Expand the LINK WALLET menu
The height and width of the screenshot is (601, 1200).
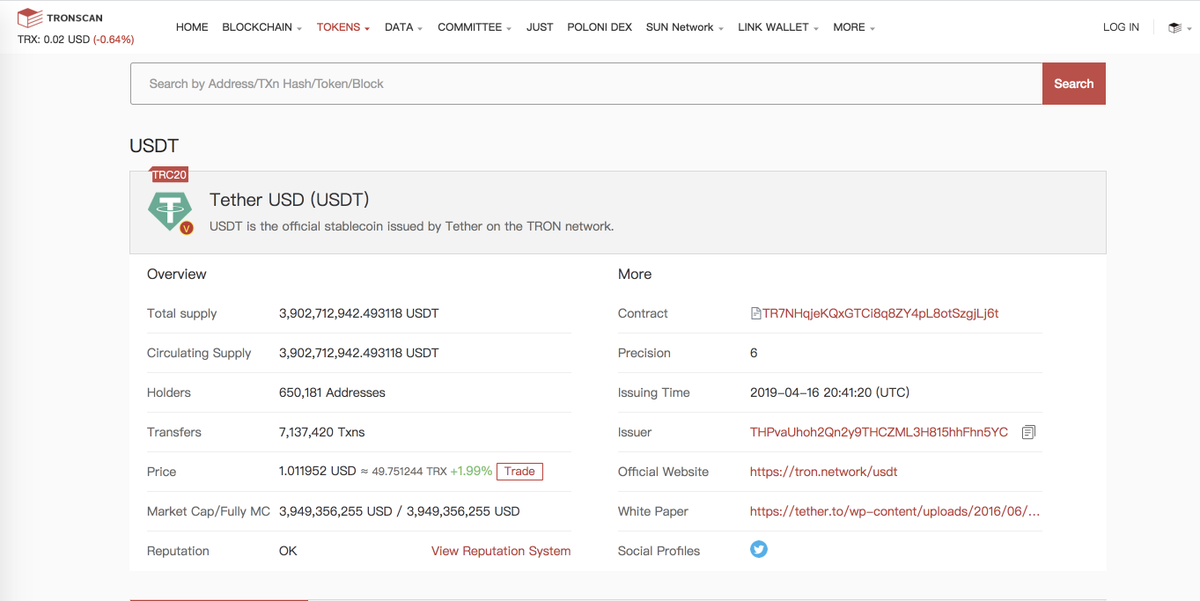click(x=778, y=27)
